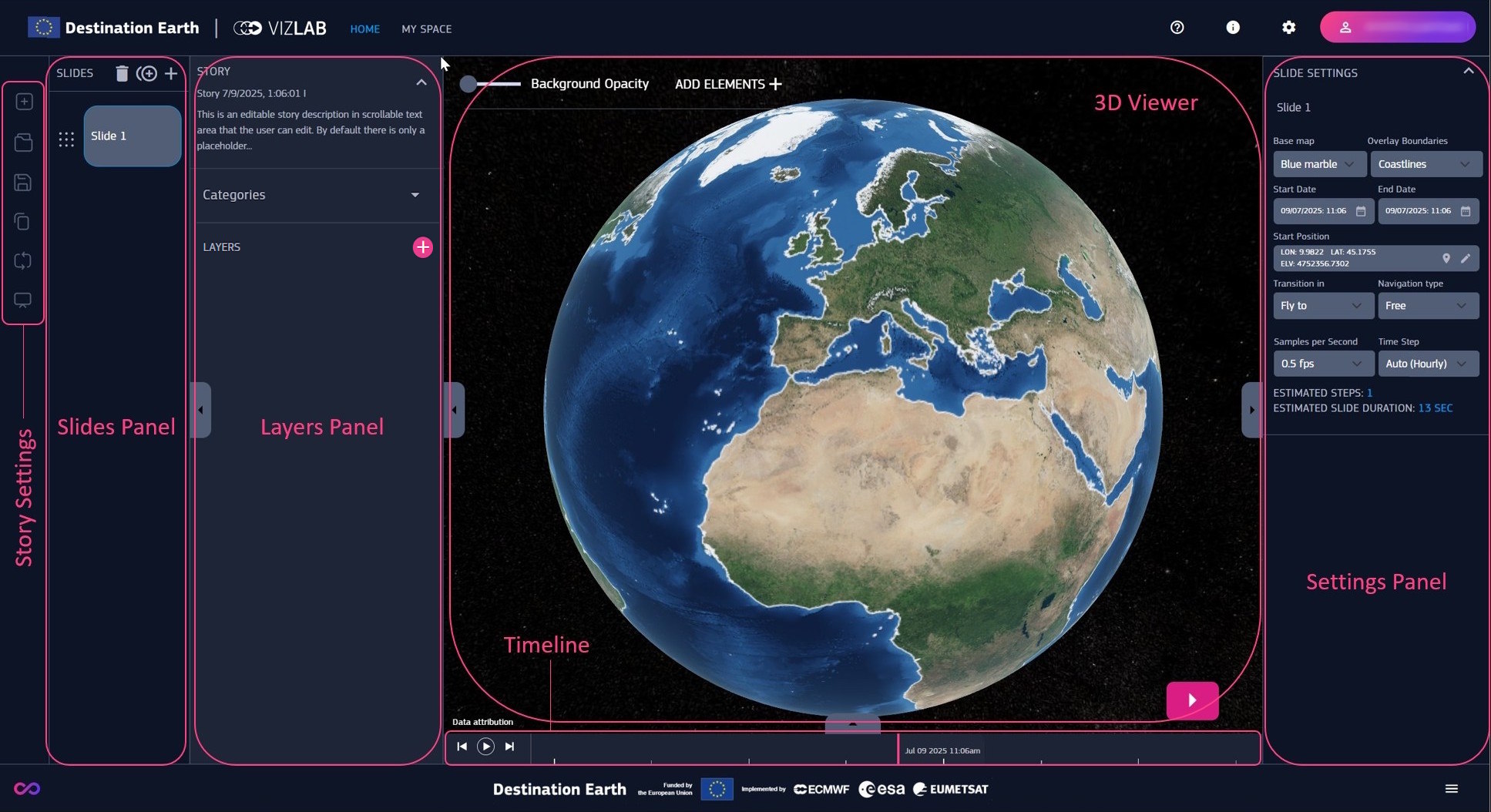Screen dimensions: 1491x812
Task: Open the MY SPACE menu item
Action: coord(426,29)
